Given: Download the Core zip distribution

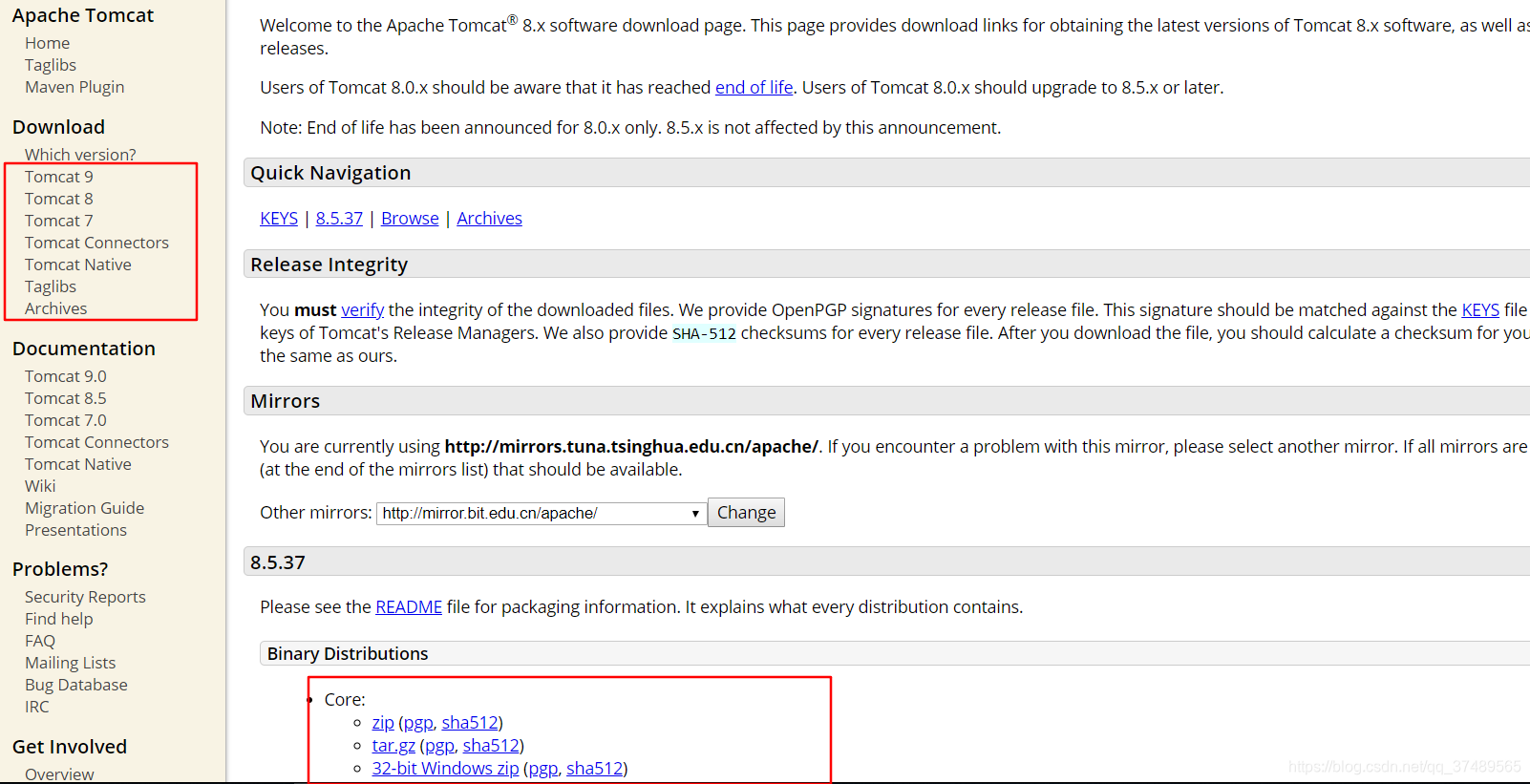Looking at the screenshot, I should (383, 723).
